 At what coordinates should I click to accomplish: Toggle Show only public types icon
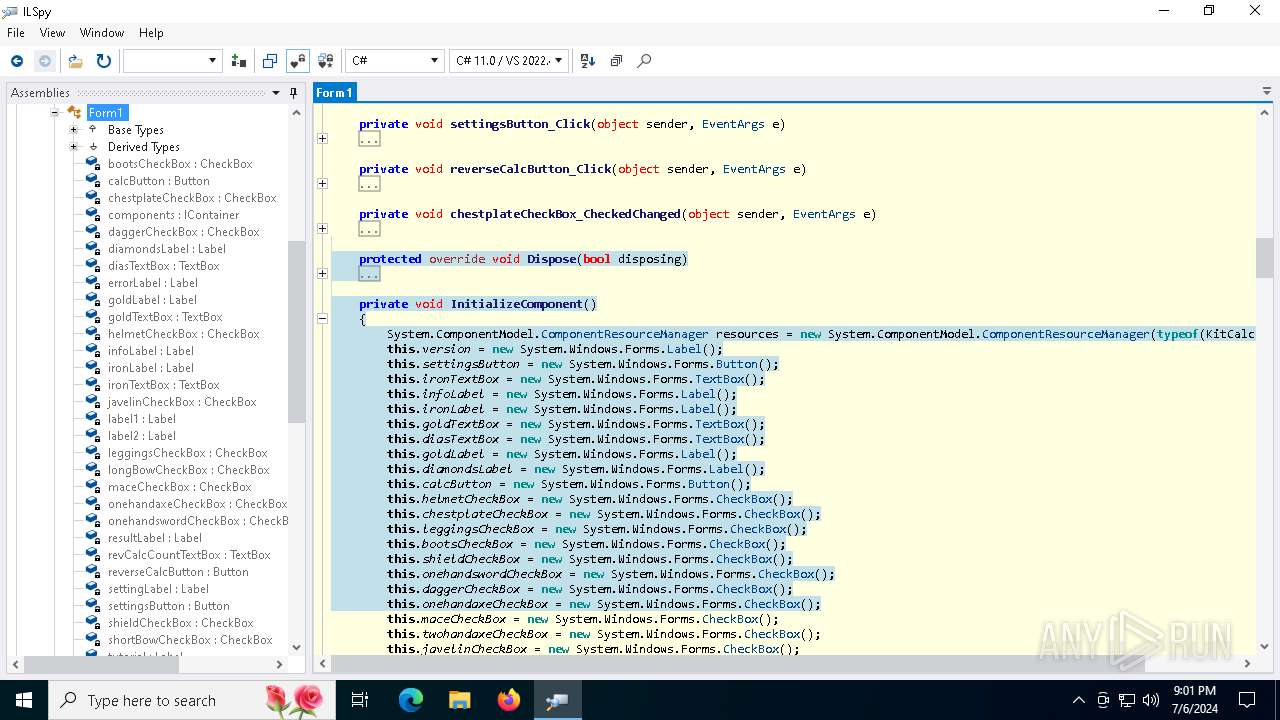[x=269, y=61]
